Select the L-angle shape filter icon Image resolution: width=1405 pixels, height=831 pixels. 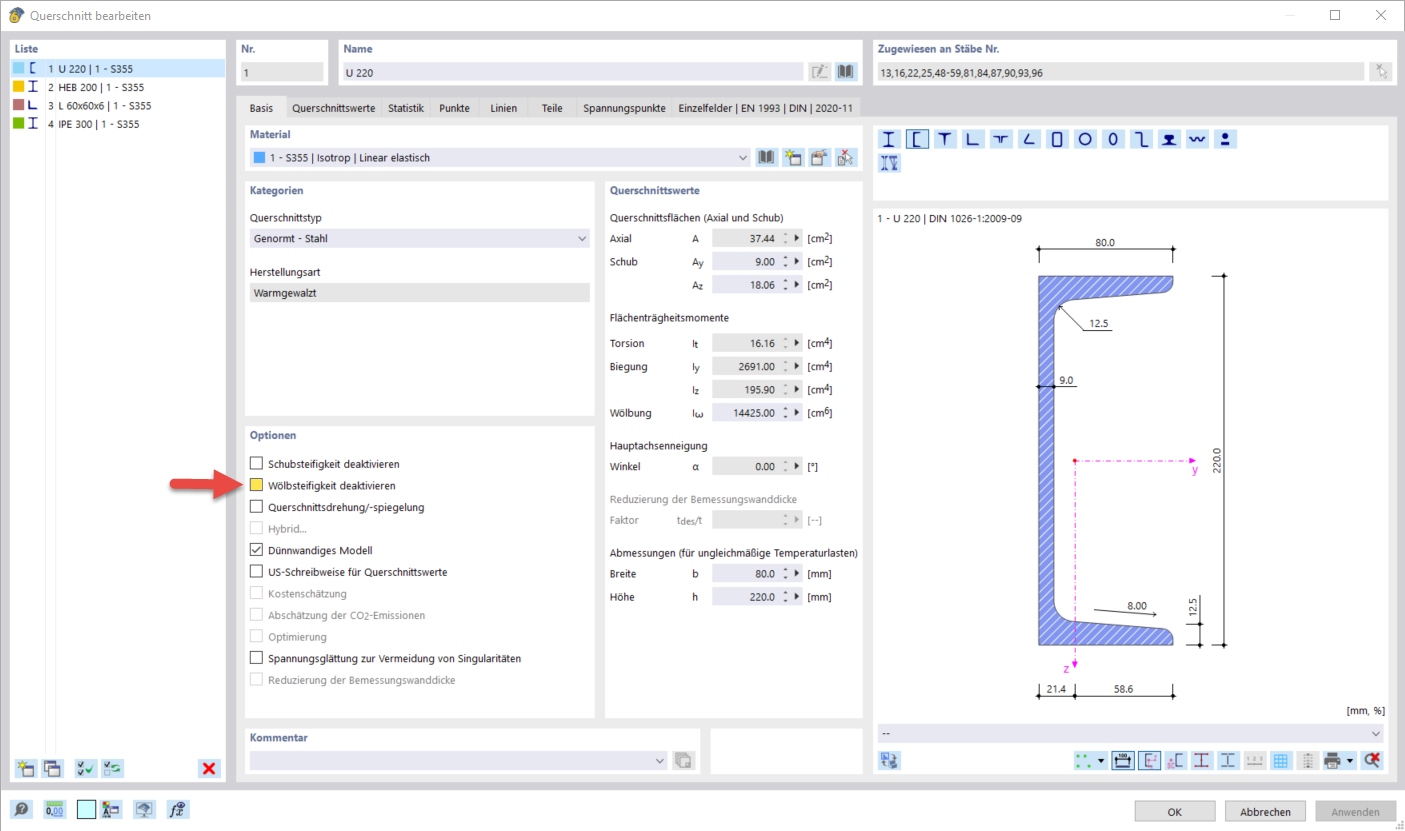(x=972, y=140)
